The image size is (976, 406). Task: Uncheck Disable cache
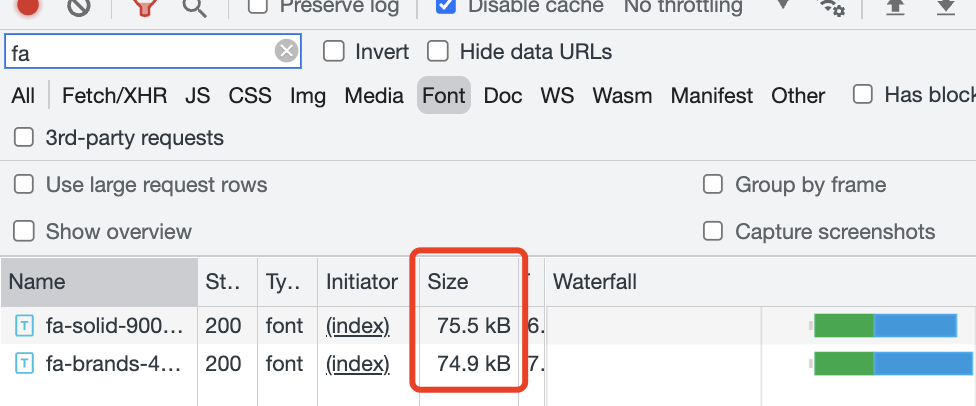[446, 6]
